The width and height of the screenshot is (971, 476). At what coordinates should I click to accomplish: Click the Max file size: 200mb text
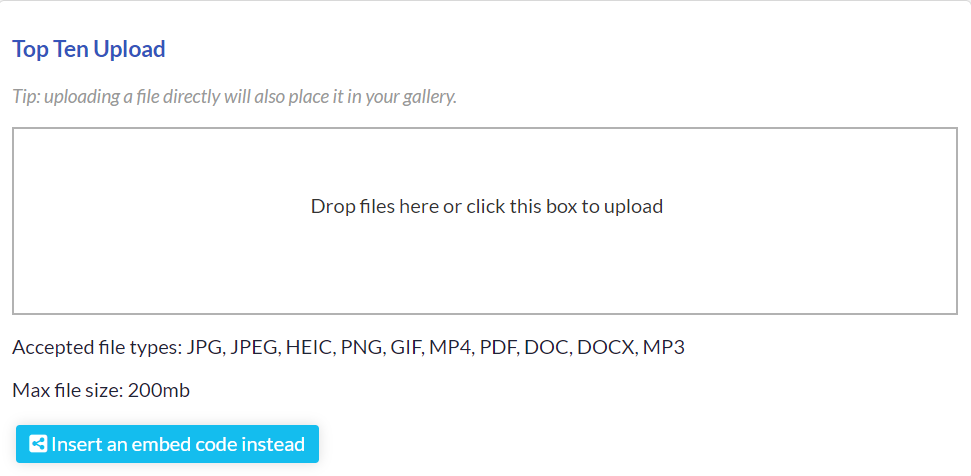click(x=101, y=390)
